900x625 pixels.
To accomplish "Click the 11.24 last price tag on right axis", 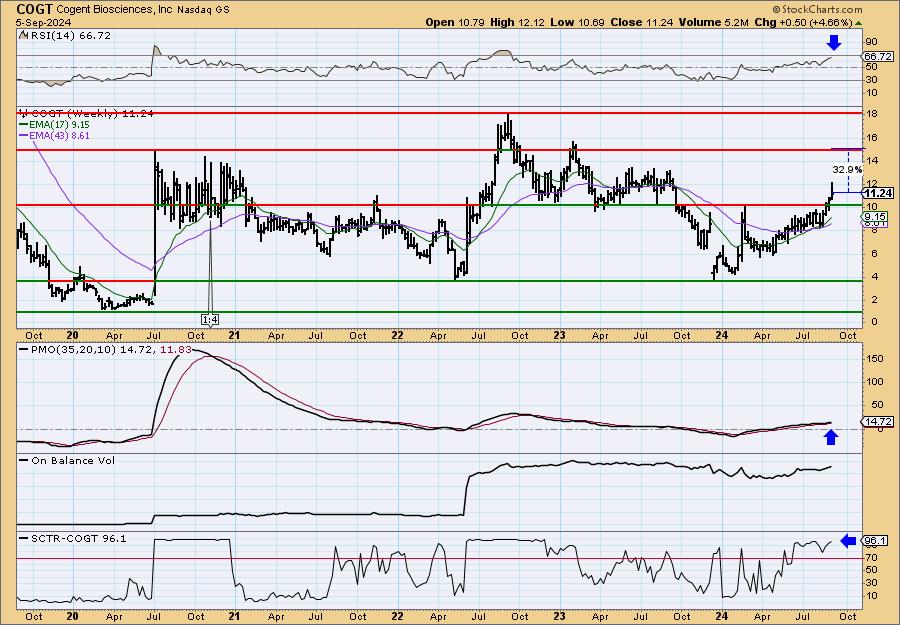I will tap(878, 193).
